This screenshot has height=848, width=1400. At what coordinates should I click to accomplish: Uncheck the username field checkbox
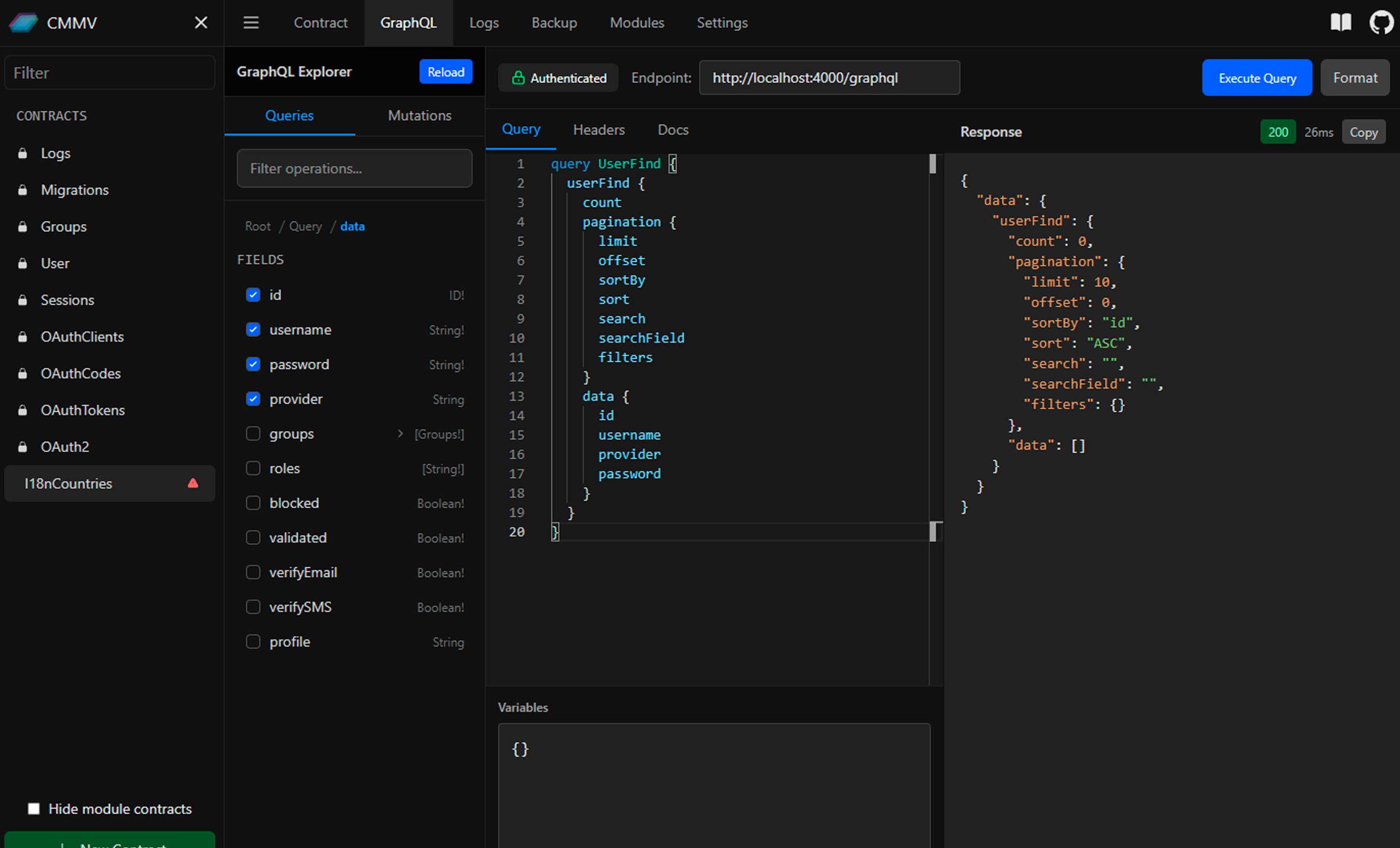(x=253, y=330)
